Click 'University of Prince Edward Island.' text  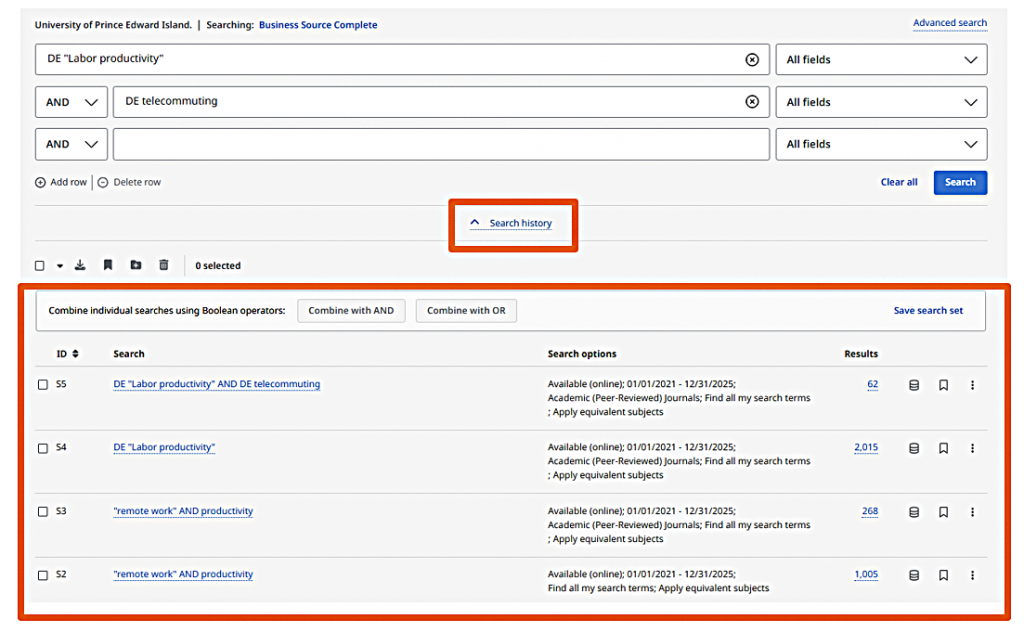[113, 25]
